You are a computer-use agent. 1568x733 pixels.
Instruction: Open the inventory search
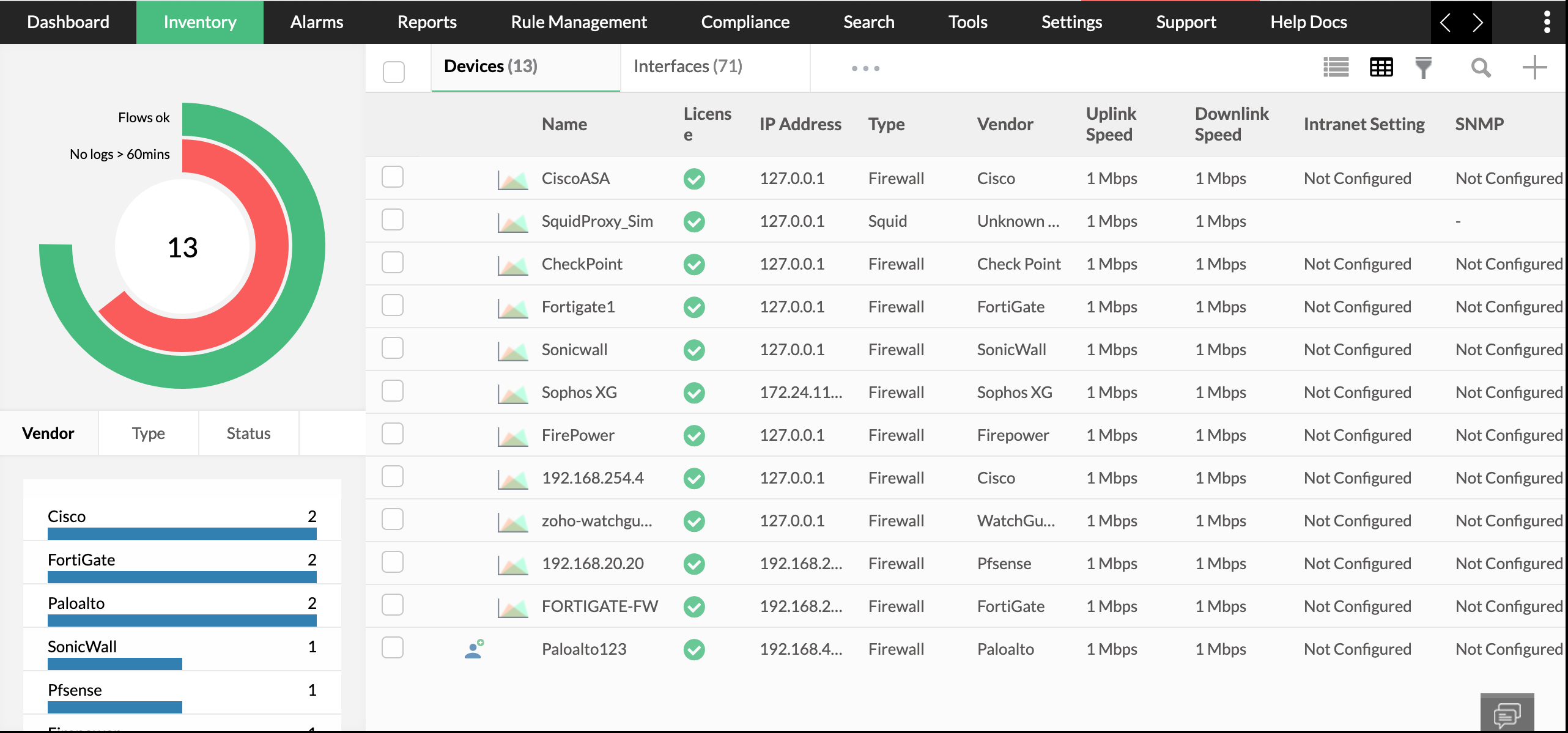click(1481, 67)
